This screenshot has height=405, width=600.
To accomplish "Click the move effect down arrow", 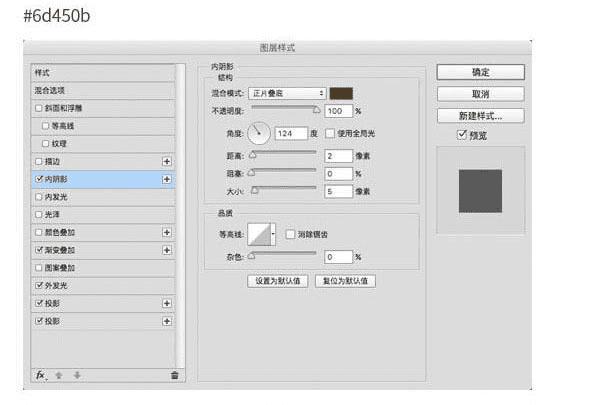I will [77, 374].
